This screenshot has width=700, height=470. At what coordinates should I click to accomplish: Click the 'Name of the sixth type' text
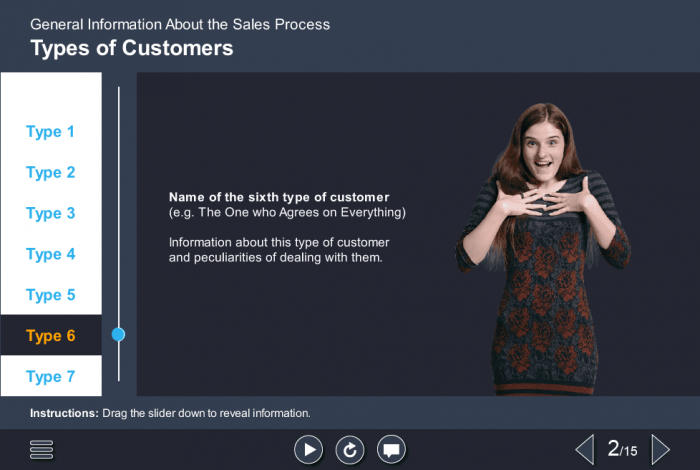[x=279, y=197]
